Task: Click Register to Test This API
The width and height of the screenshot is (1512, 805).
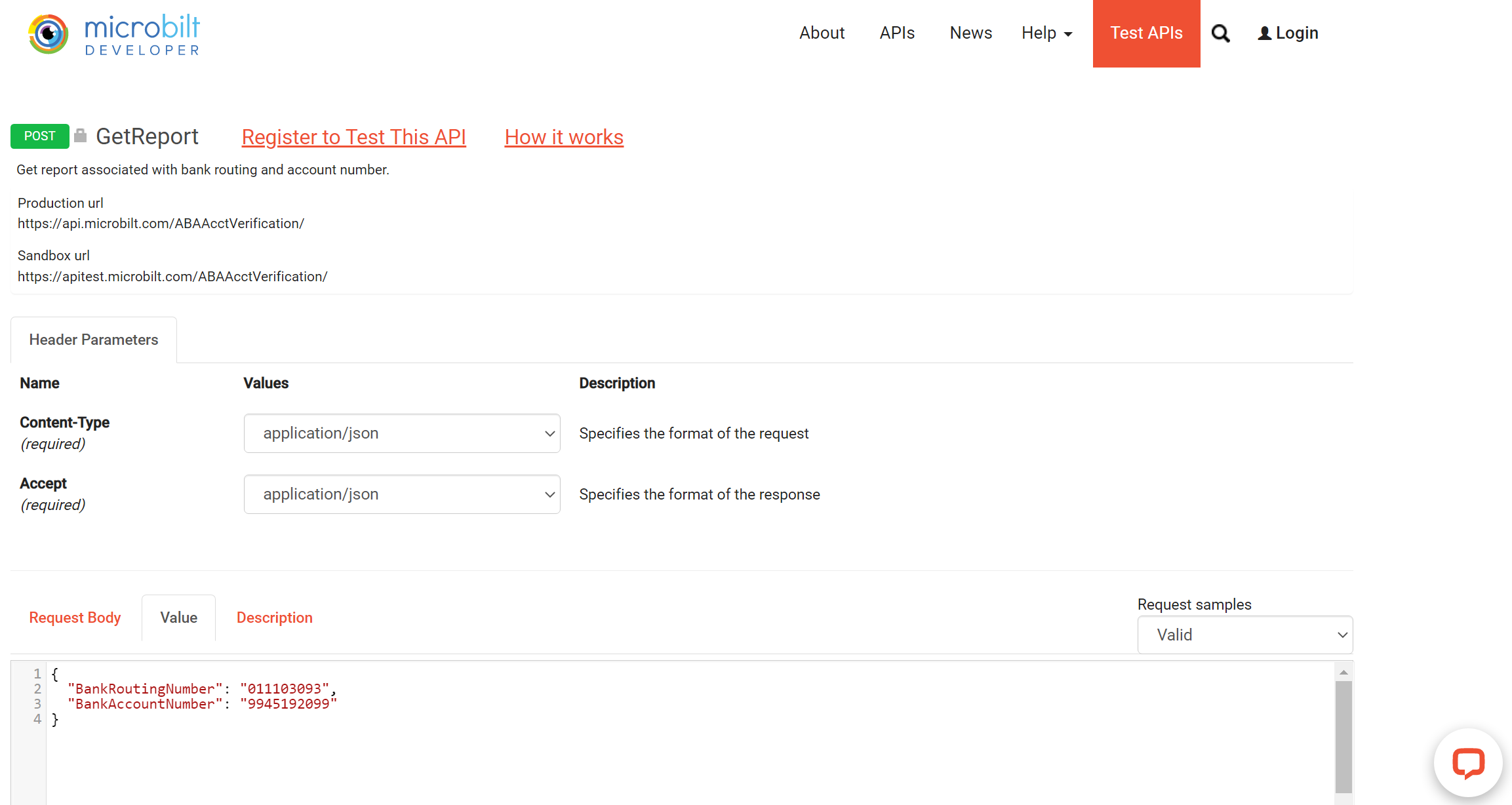Action: (x=353, y=136)
